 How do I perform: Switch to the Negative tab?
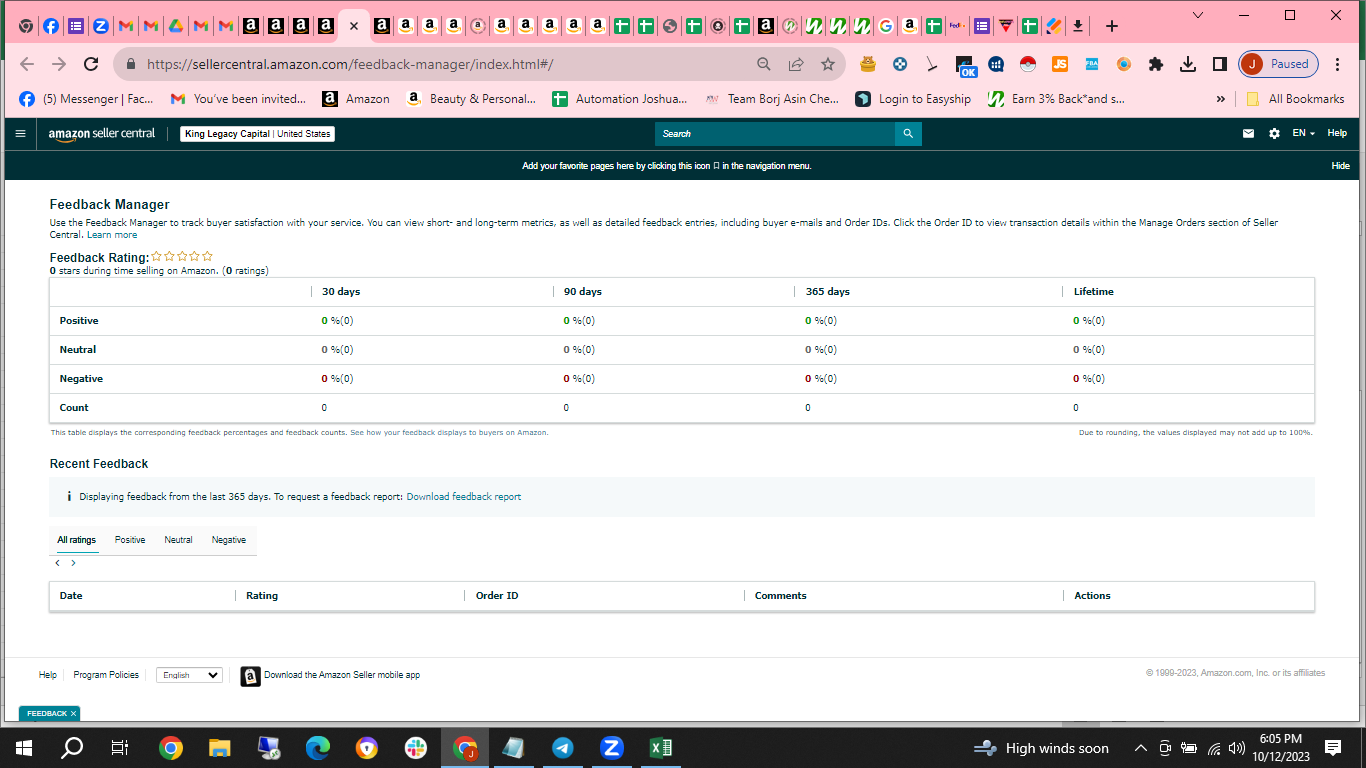point(228,540)
